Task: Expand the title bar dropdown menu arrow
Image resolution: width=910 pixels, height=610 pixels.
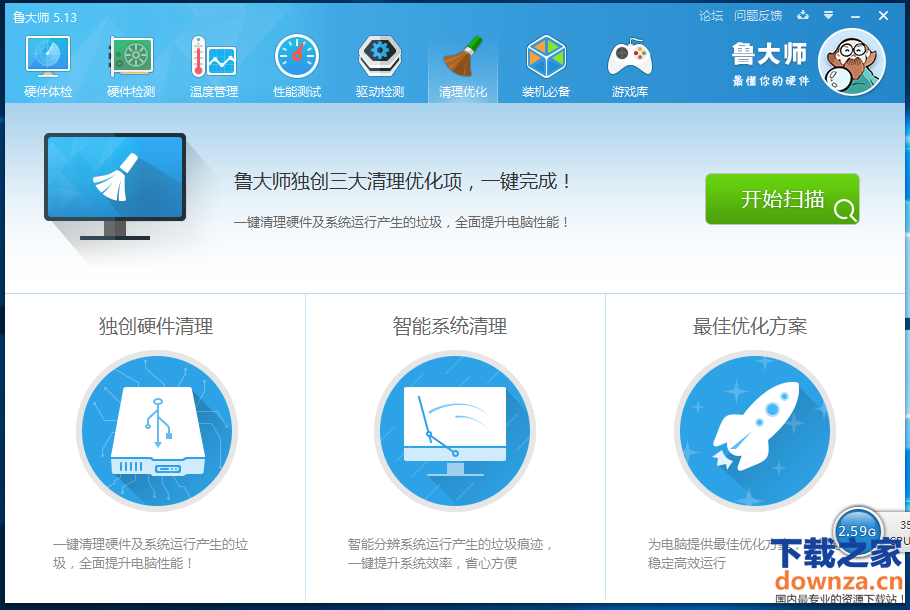Action: tap(829, 15)
